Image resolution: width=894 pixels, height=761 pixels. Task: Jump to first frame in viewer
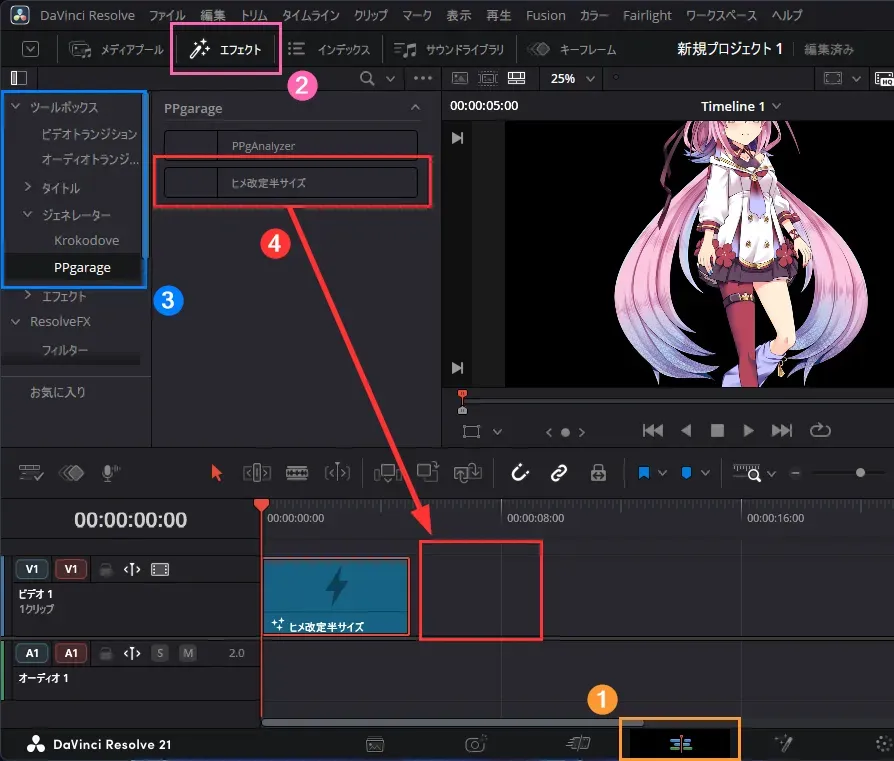click(x=653, y=430)
